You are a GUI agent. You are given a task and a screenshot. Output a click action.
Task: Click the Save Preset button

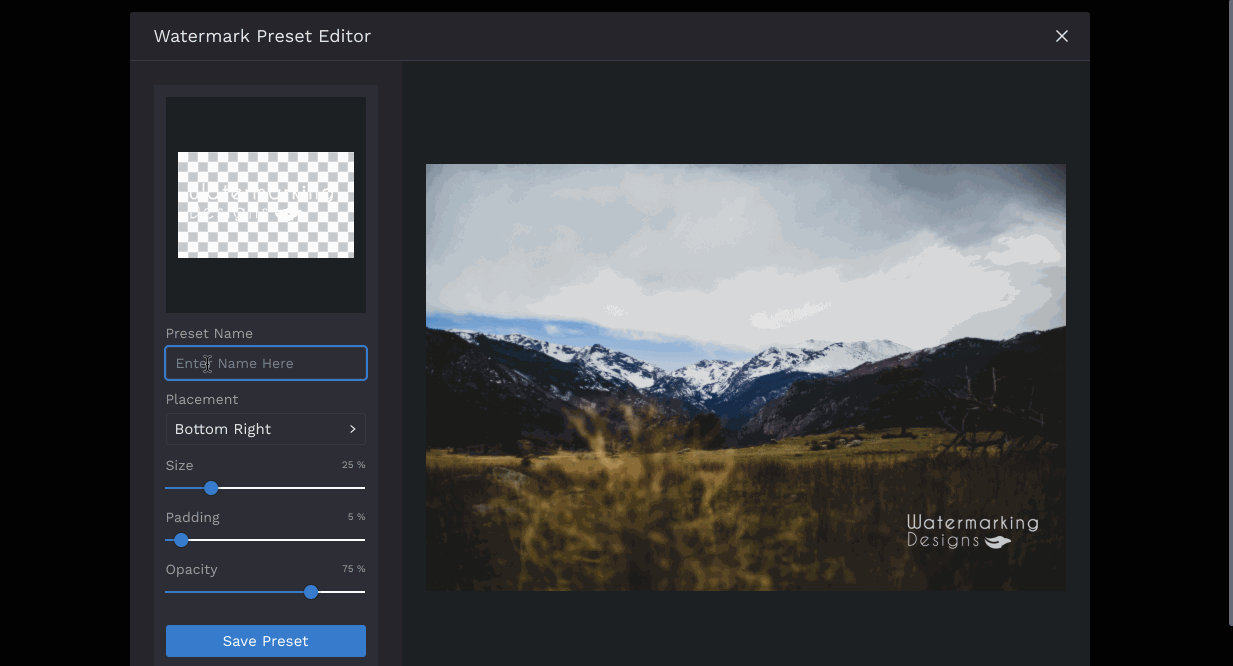(266, 641)
